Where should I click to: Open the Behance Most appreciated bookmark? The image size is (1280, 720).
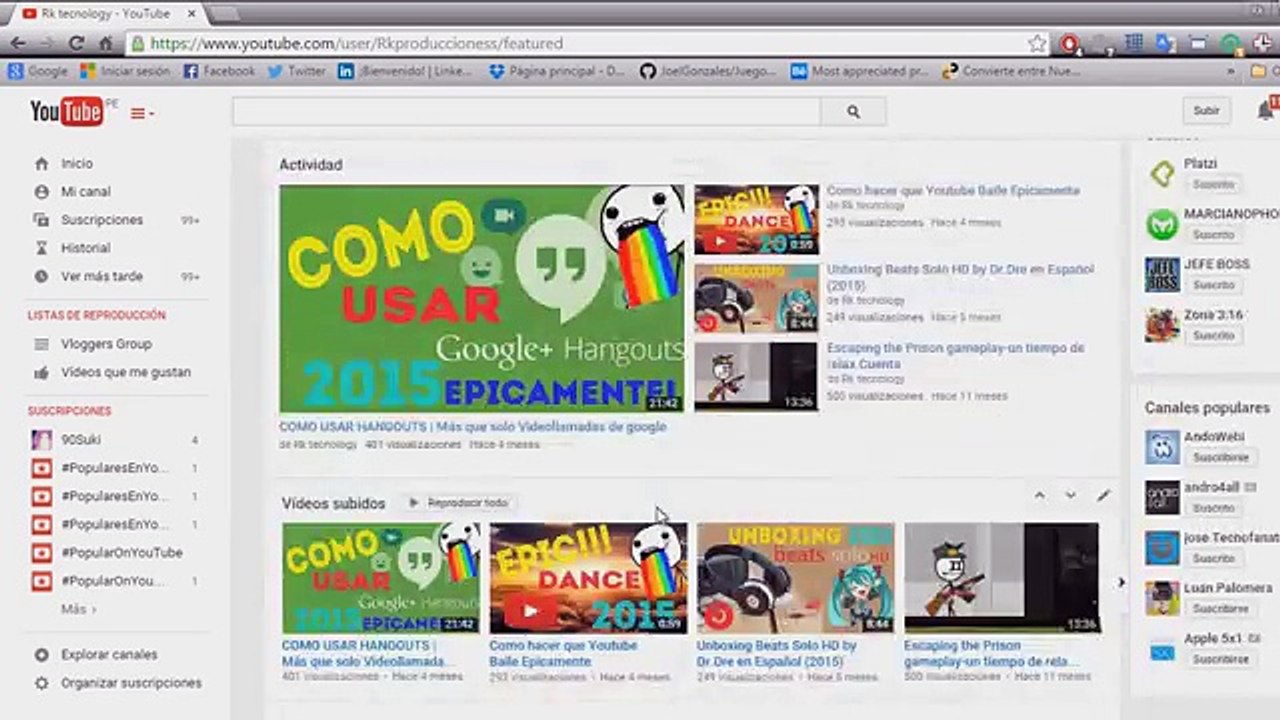click(860, 71)
